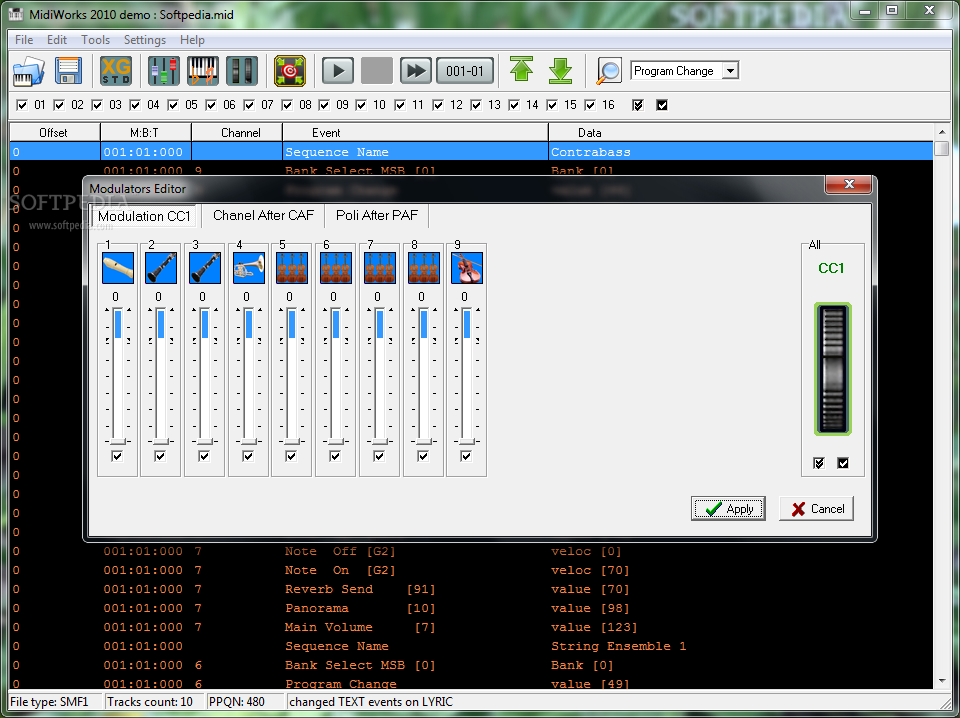Screen dimensions: 960x718
Task: Click check-all channels icon in filter row
Action: [638, 105]
